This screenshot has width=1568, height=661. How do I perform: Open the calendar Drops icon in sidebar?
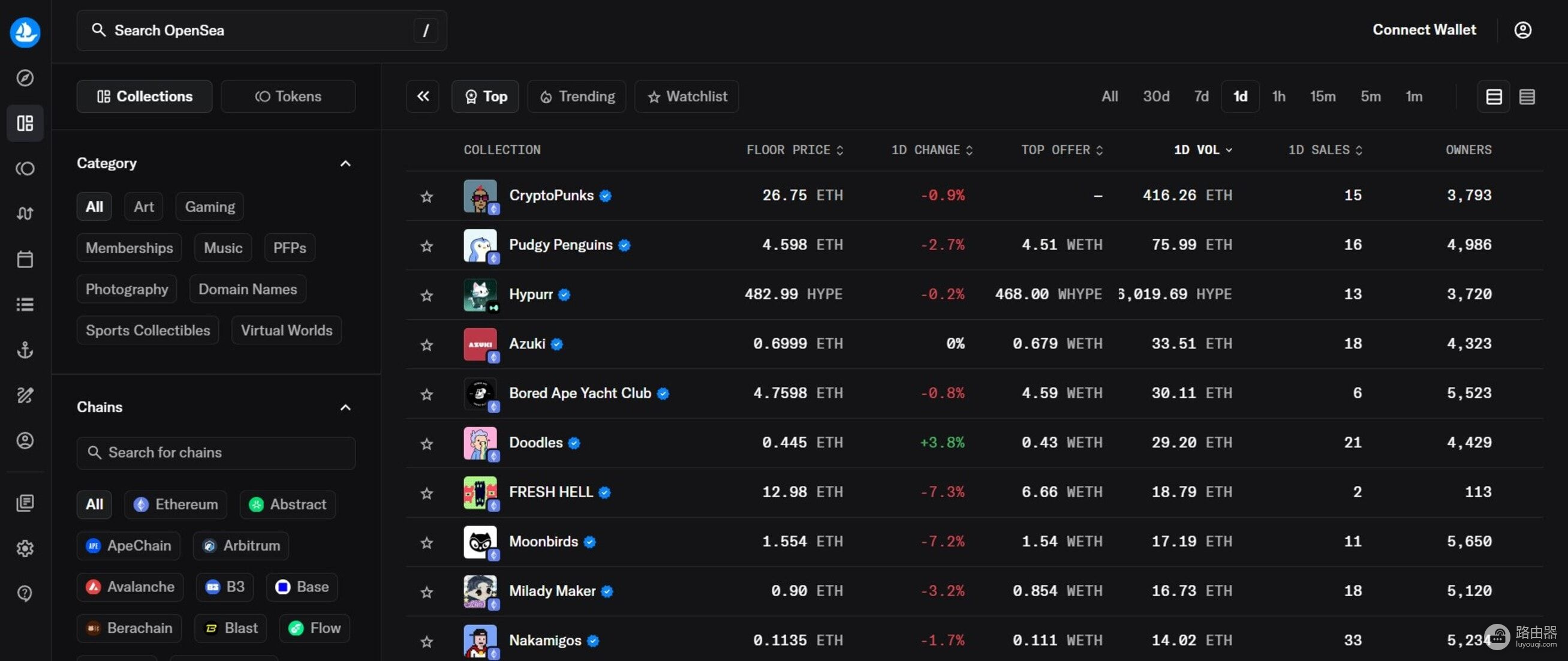[25, 259]
